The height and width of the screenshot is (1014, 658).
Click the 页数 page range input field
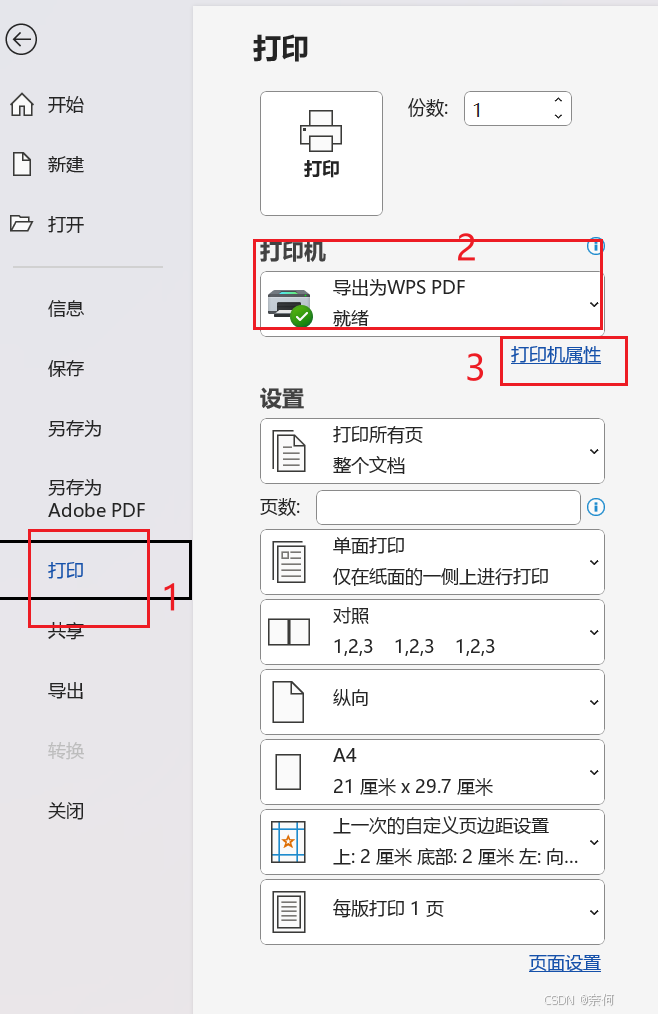(x=448, y=507)
